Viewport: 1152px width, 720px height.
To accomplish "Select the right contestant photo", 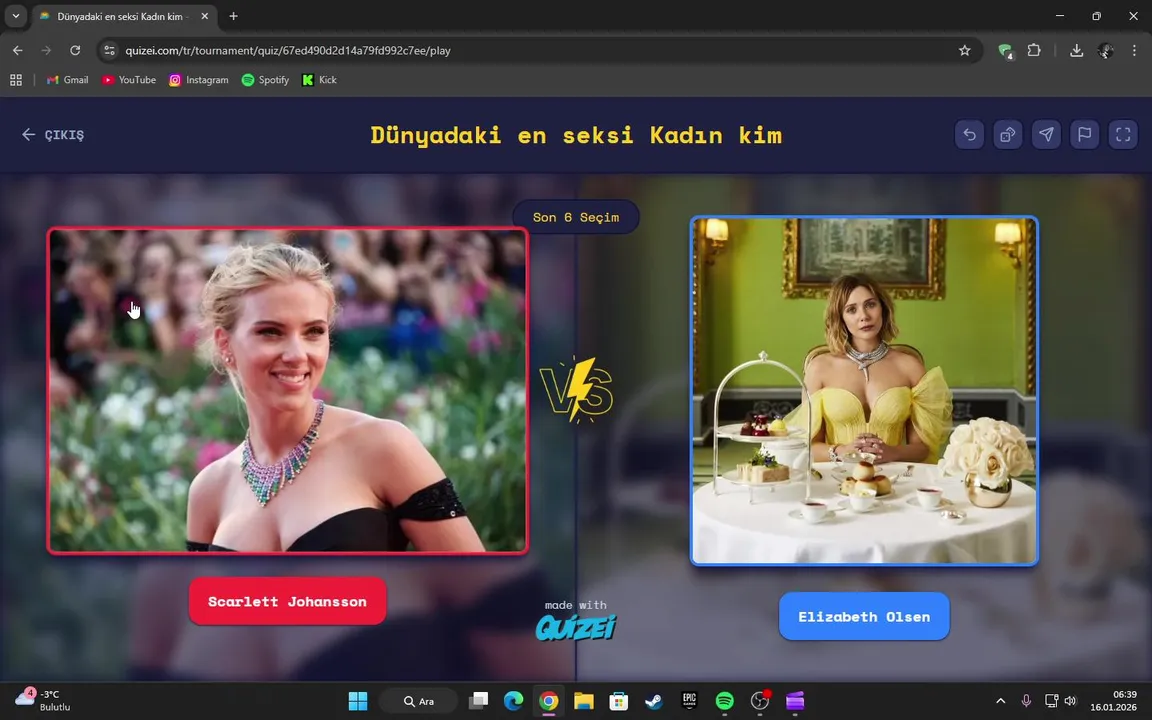I will pos(864,391).
